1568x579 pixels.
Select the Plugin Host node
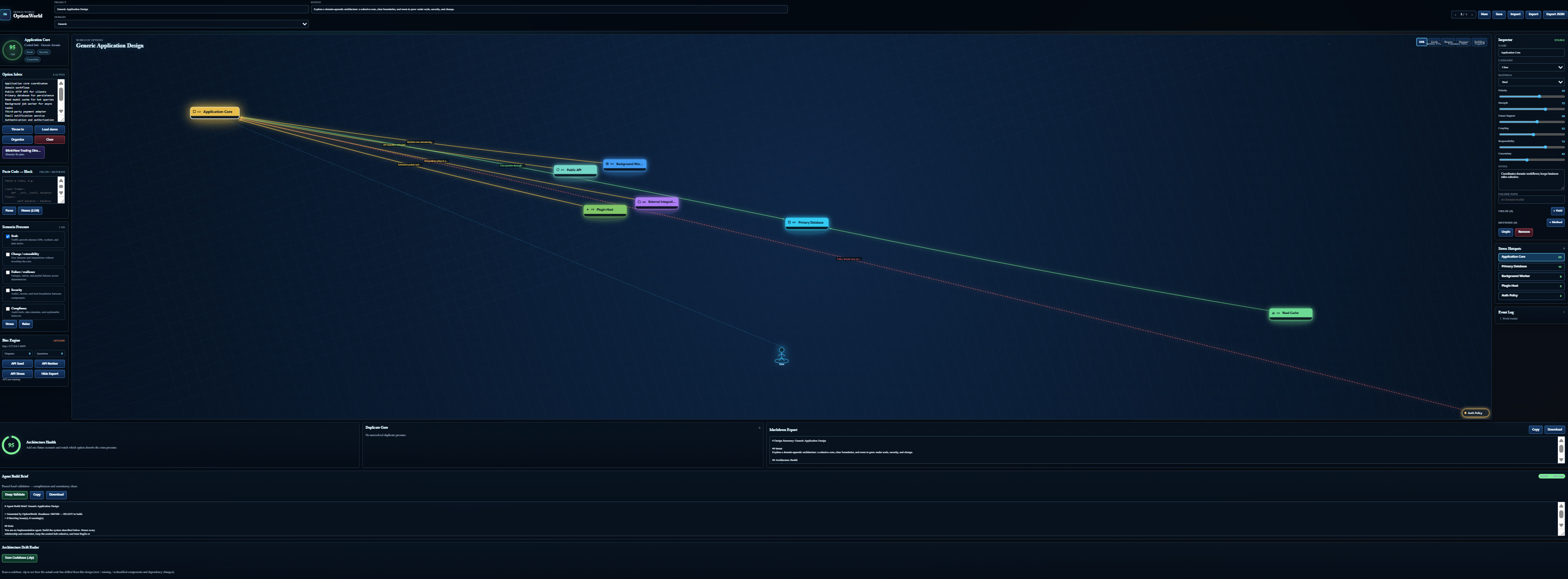tap(605, 210)
